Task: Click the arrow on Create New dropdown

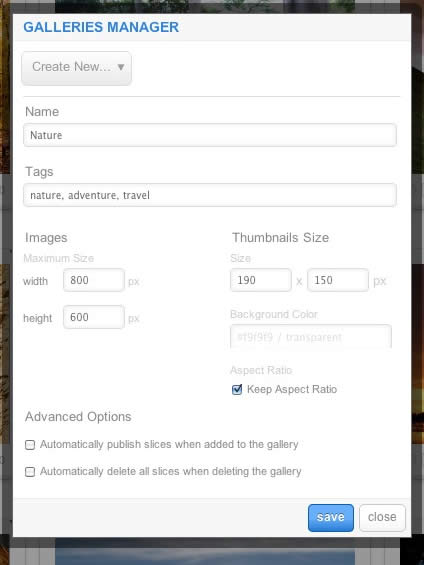Action: 121,67
